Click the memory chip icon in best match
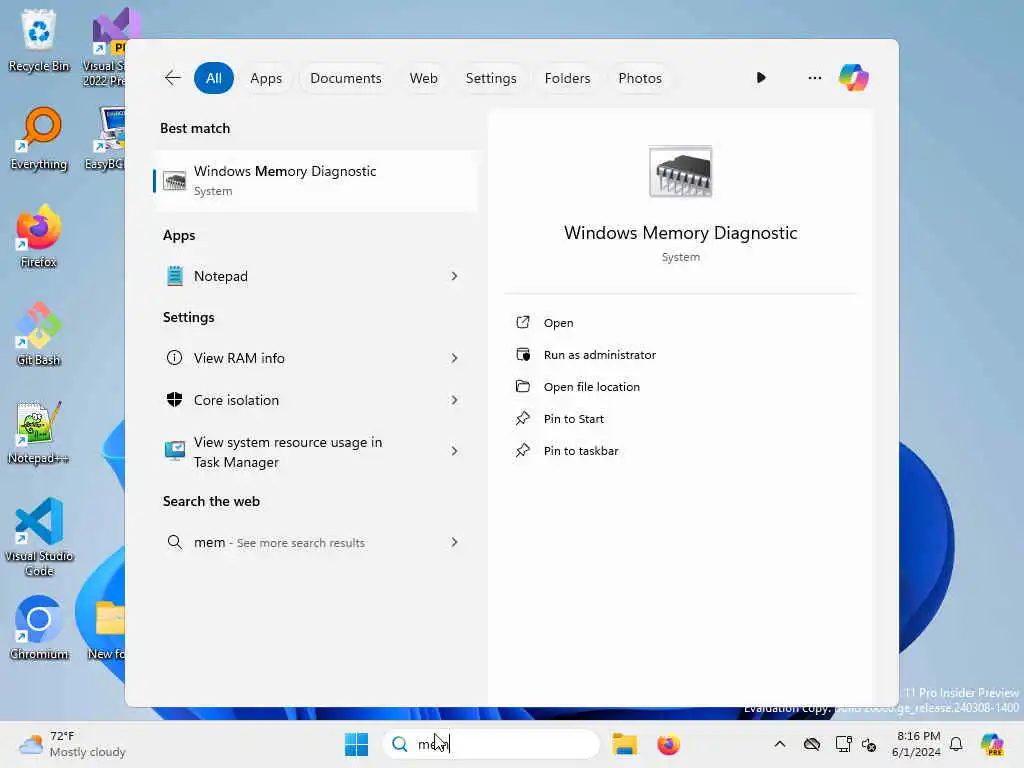 pyautogui.click(x=174, y=181)
